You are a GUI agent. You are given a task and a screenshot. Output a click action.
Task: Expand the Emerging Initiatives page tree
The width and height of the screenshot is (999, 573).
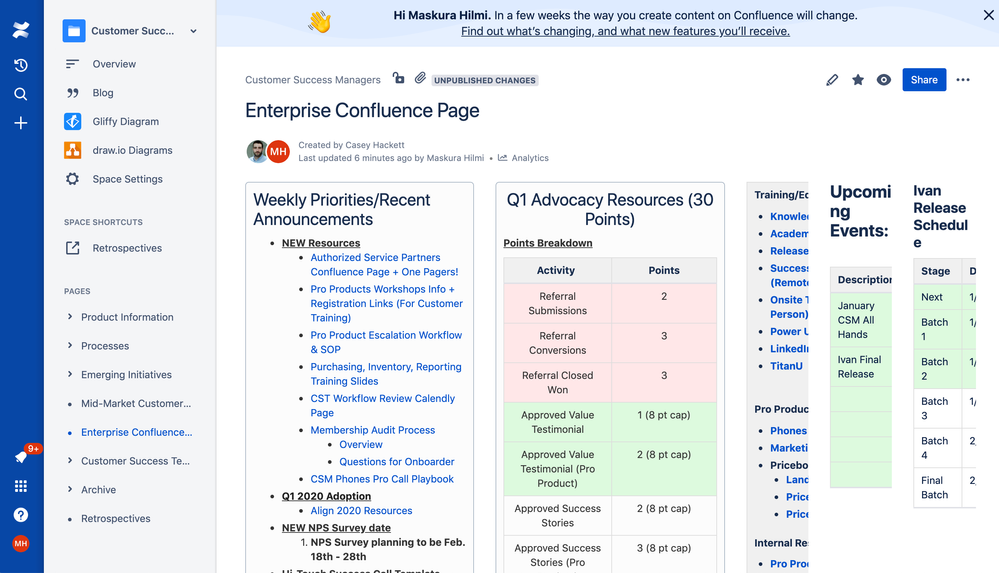pyautogui.click(x=70, y=374)
